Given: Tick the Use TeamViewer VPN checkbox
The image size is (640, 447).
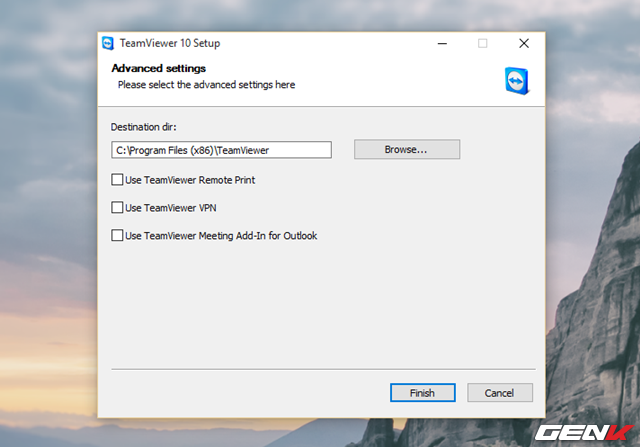Looking at the screenshot, I should point(117,208).
